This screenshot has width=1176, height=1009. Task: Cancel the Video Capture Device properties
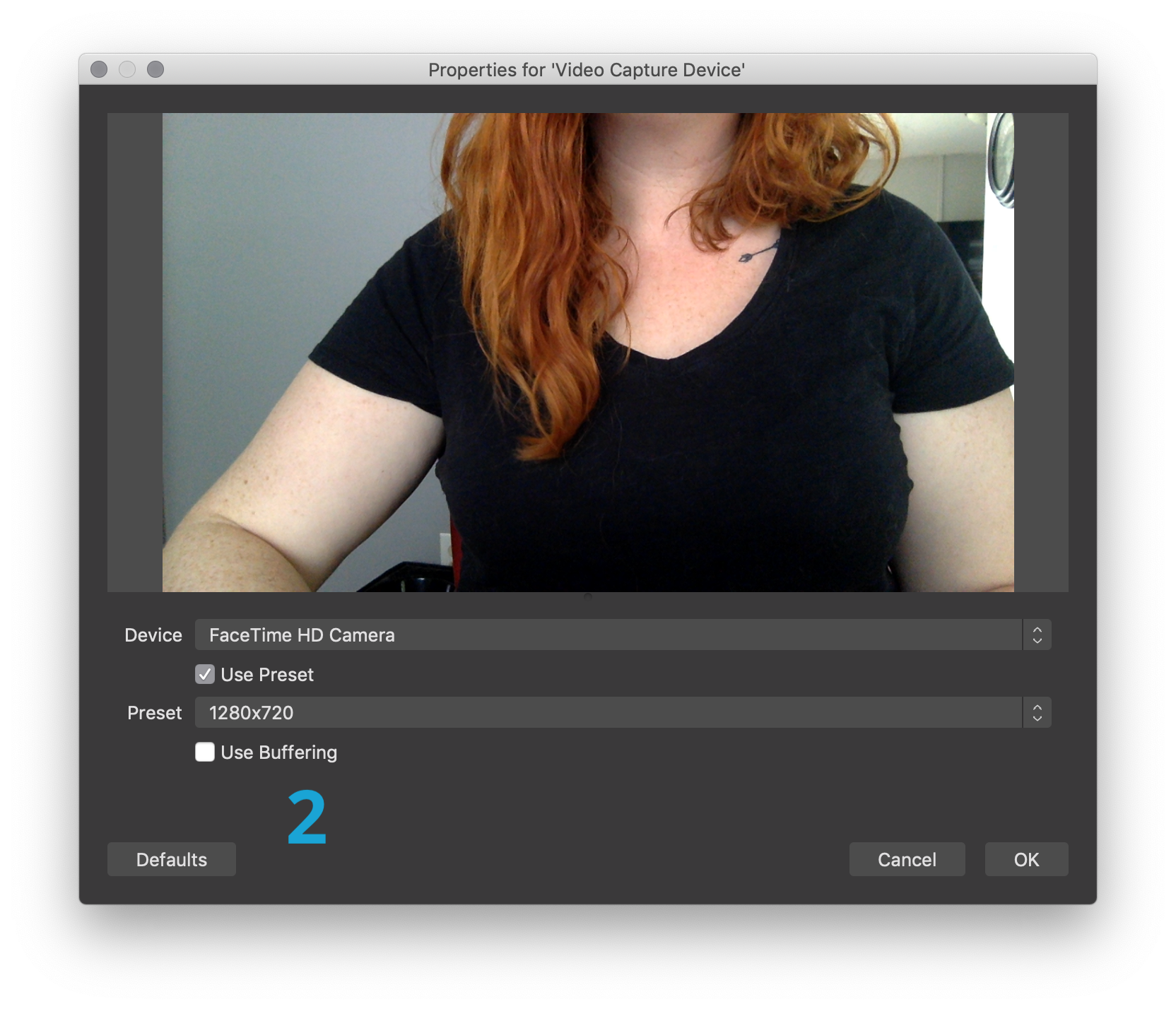pos(907,859)
